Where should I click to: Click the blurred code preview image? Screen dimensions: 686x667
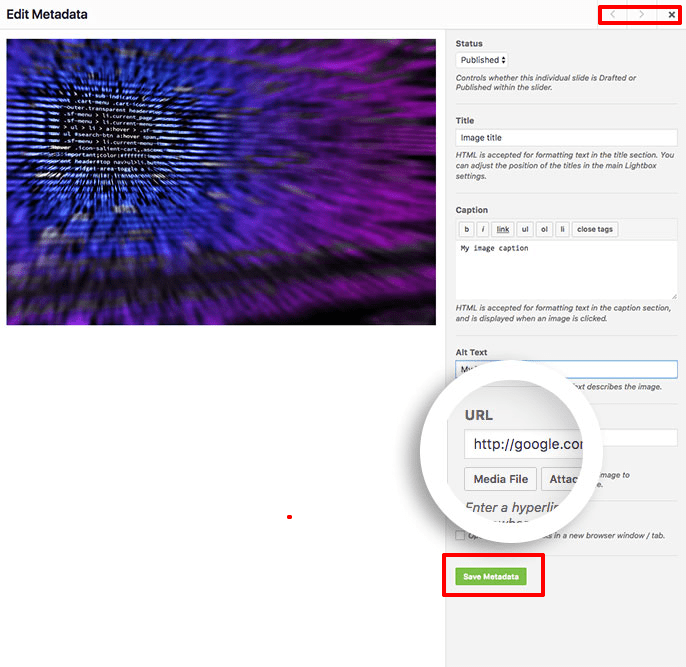click(221, 182)
